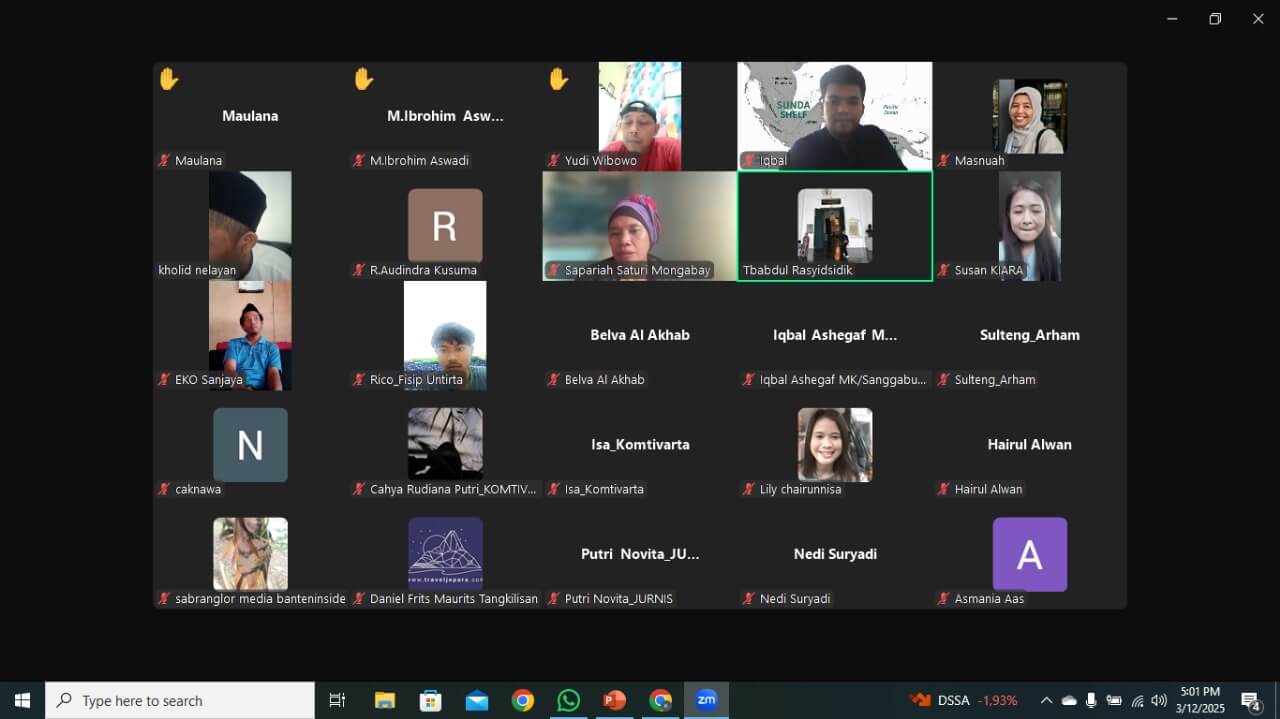1280x719 pixels.
Task: Open the clock and date flyout
Action: [x=1199, y=700]
